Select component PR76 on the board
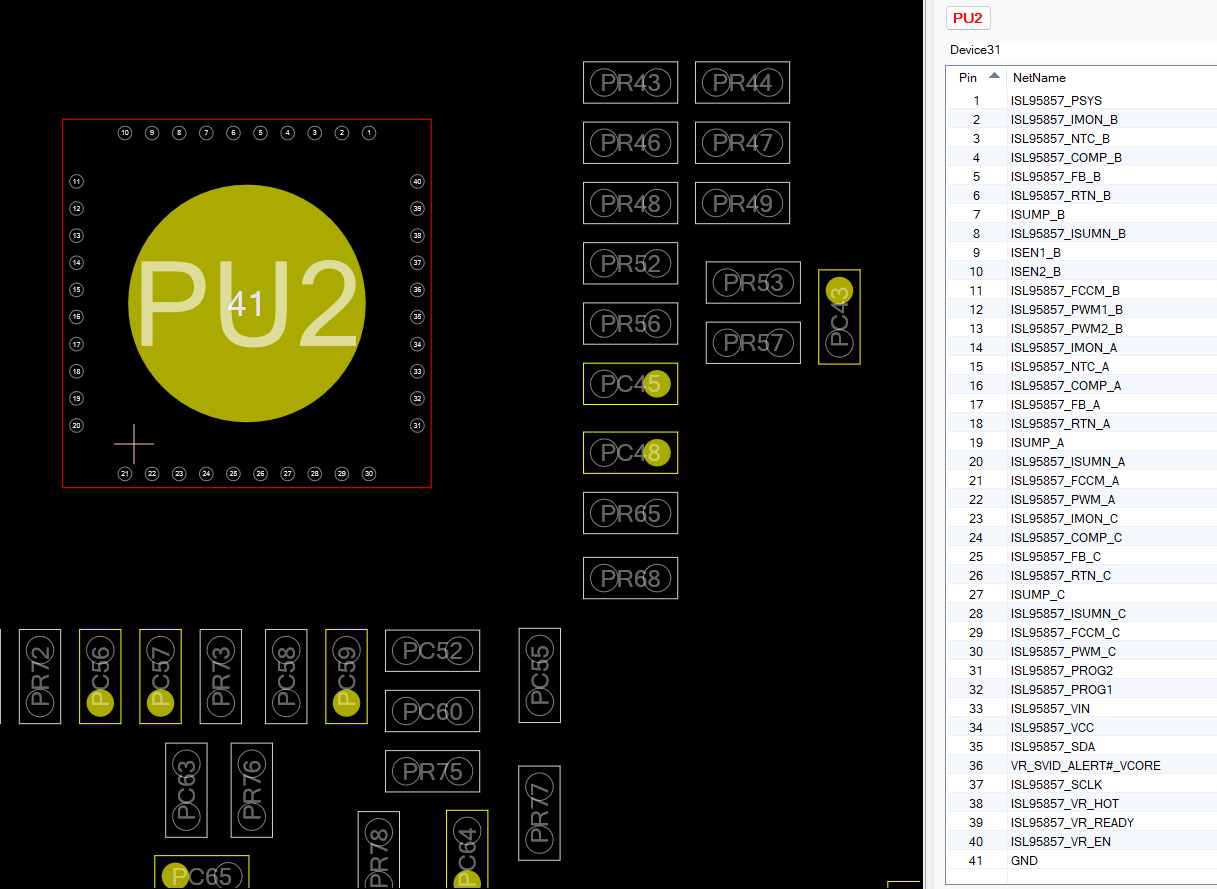The image size is (1217, 889). coord(252,790)
